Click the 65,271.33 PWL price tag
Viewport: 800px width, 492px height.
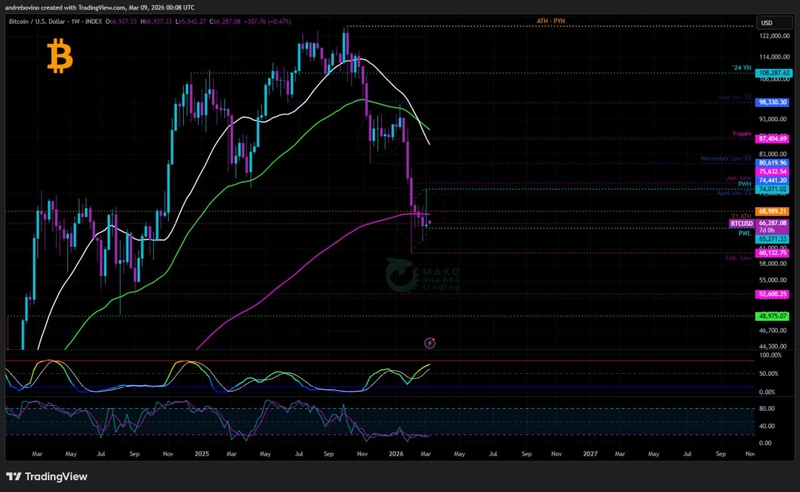click(x=773, y=238)
